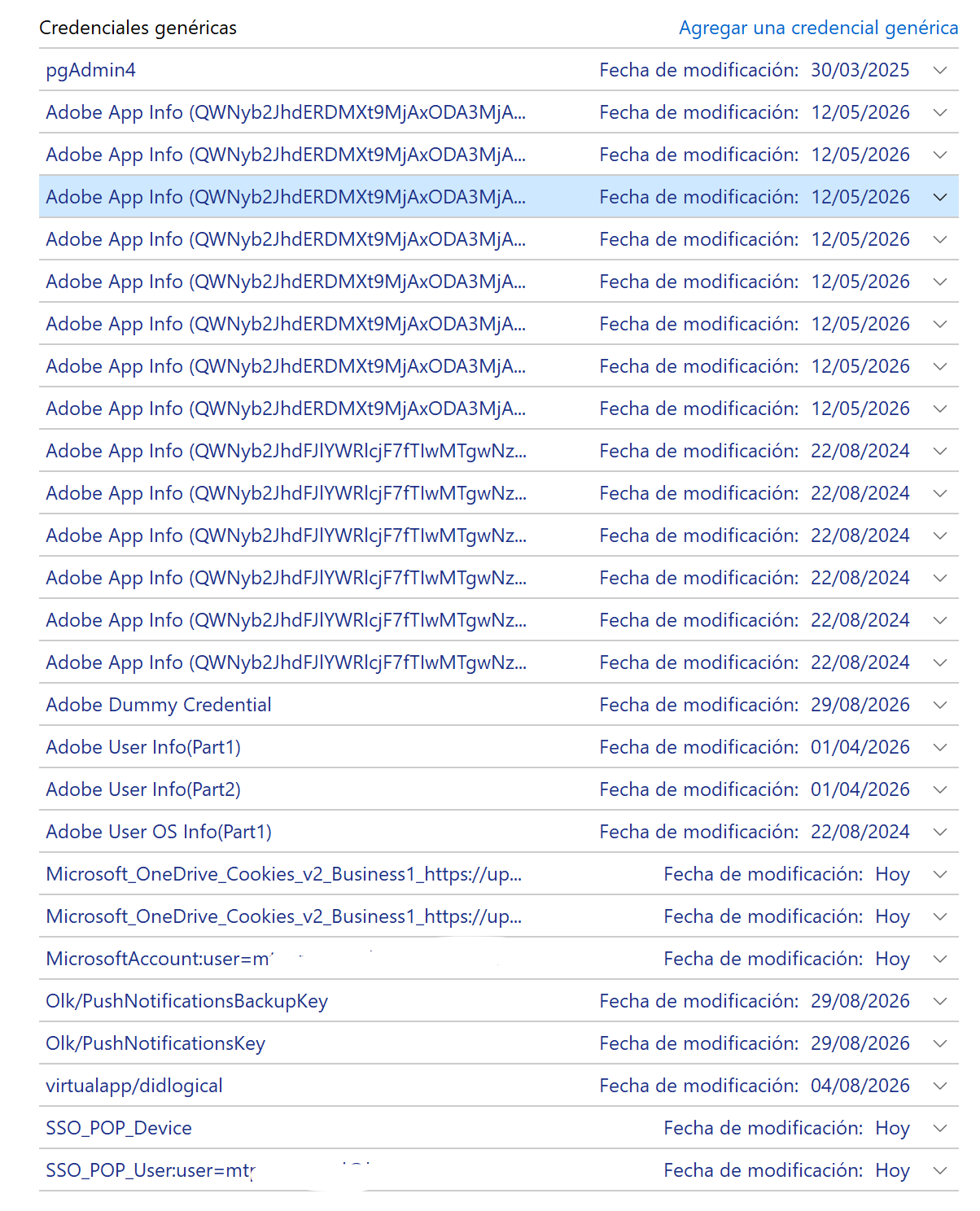Expand the virtualapp/didlogical chevron
The width and height of the screenshot is (980, 1211).
click(940, 1086)
